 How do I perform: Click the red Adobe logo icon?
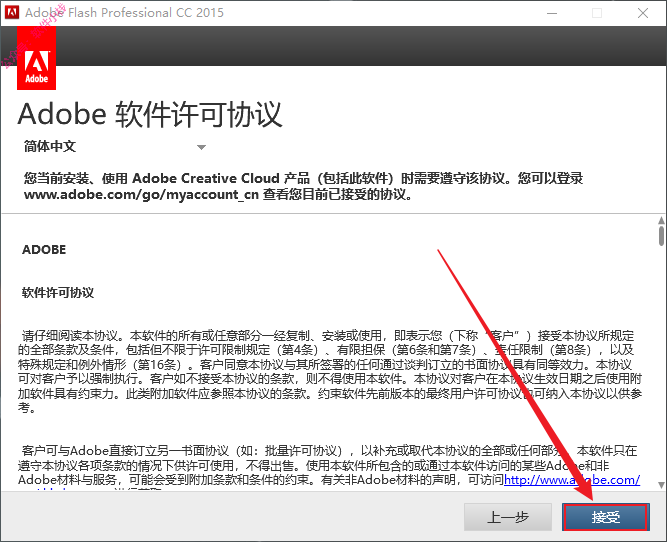coord(37,58)
